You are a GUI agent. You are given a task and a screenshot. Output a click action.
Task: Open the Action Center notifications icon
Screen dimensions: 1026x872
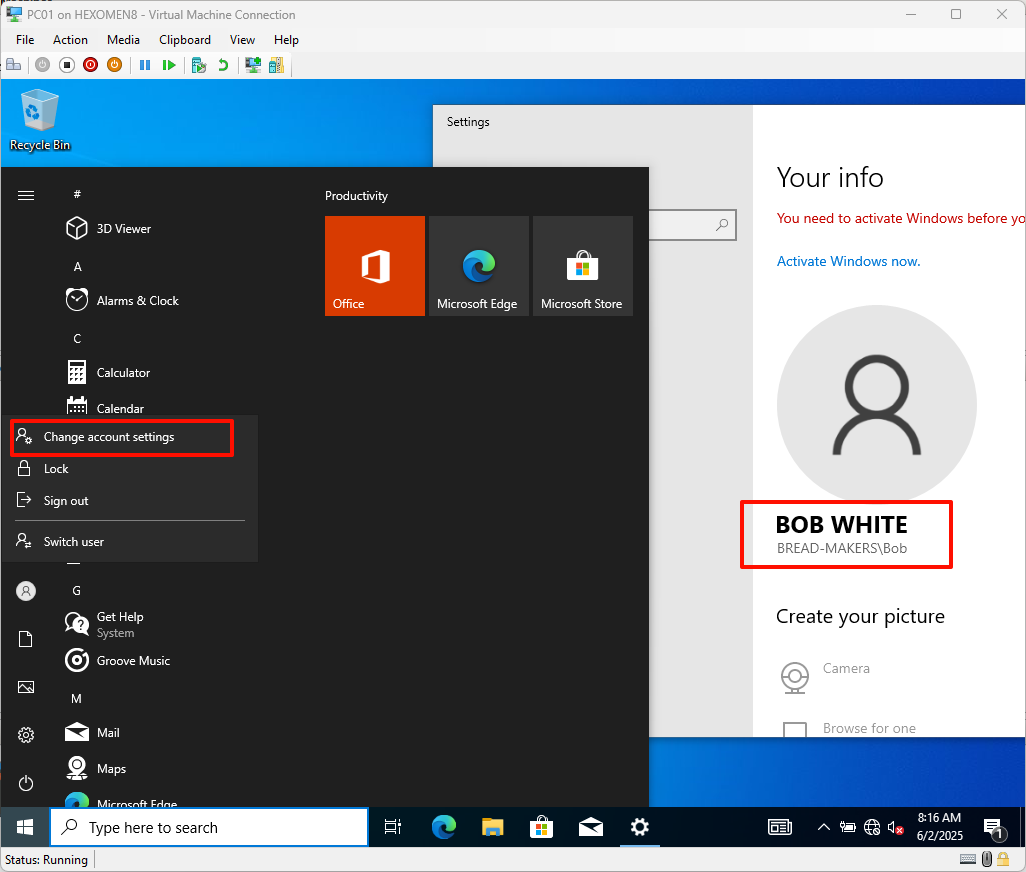coord(994,829)
